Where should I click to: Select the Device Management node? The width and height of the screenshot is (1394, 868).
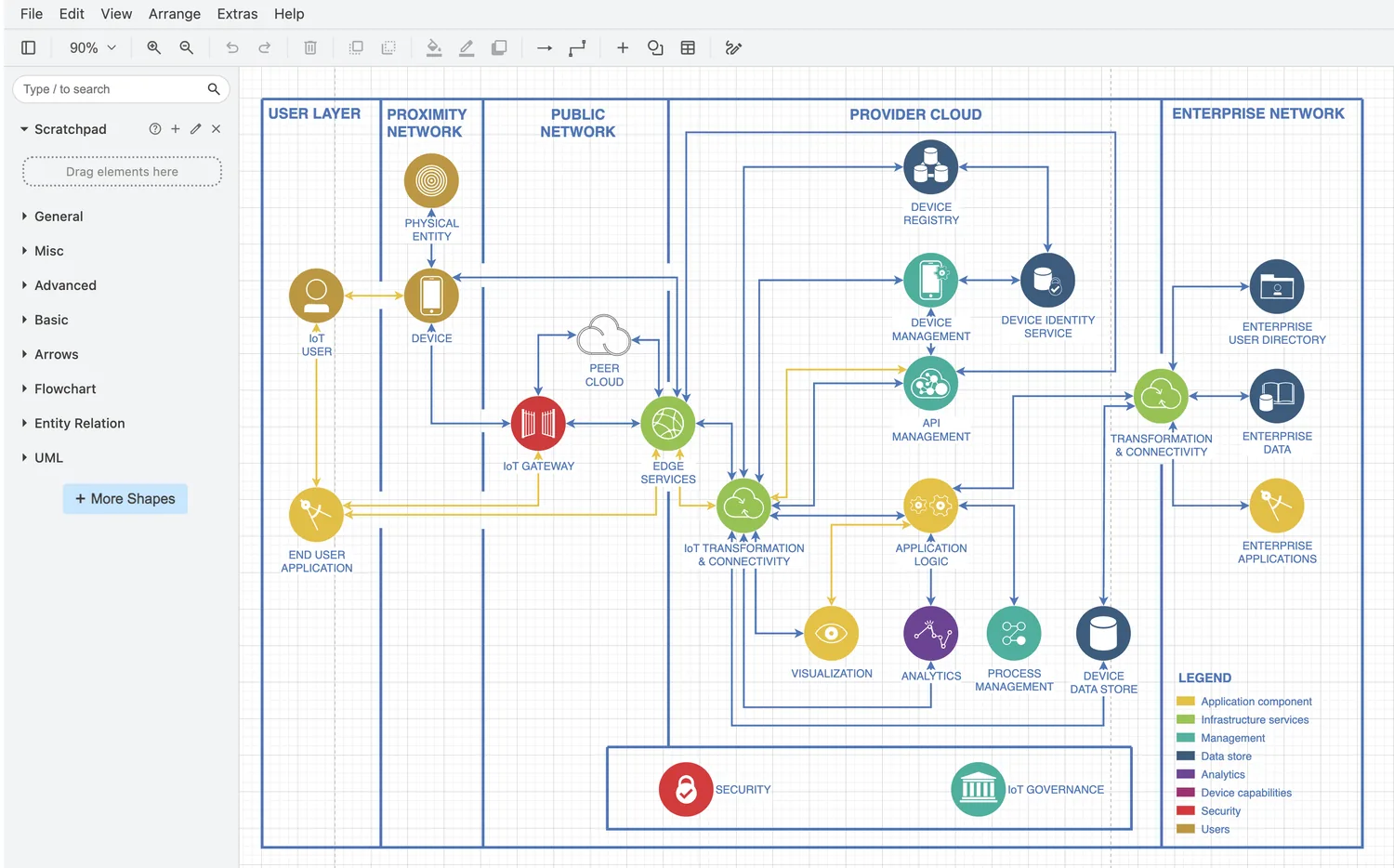(930, 280)
